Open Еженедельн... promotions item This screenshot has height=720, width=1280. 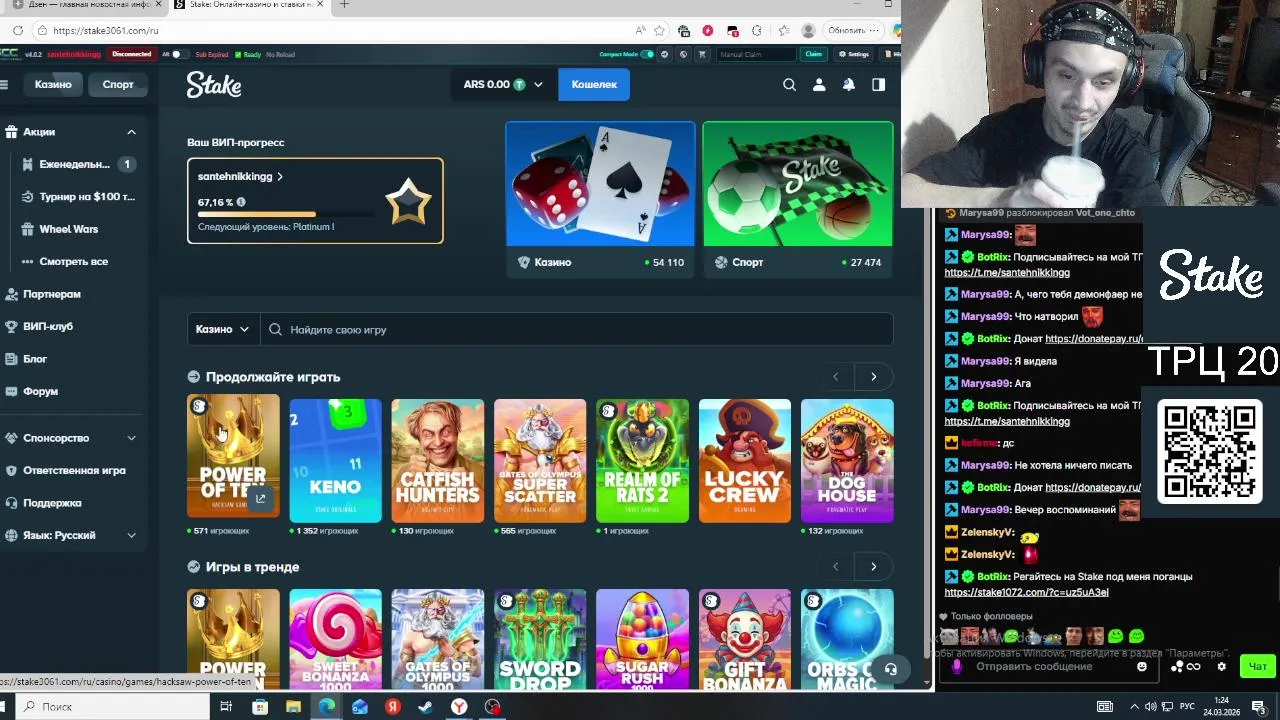click(78, 164)
